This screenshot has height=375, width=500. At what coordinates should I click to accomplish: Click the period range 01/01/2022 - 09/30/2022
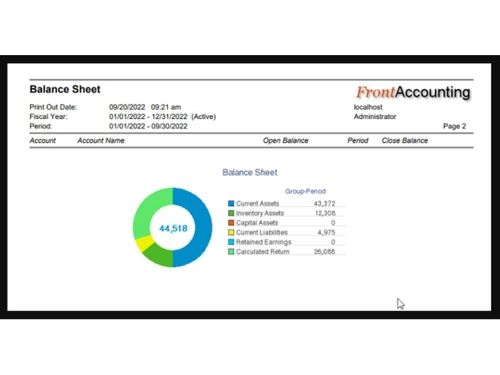148,126
